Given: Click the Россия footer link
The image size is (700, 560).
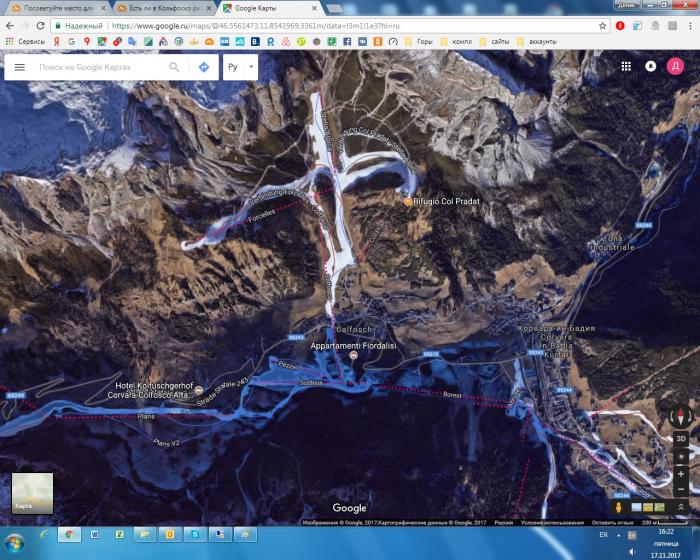Looking at the screenshot, I should 504,522.
